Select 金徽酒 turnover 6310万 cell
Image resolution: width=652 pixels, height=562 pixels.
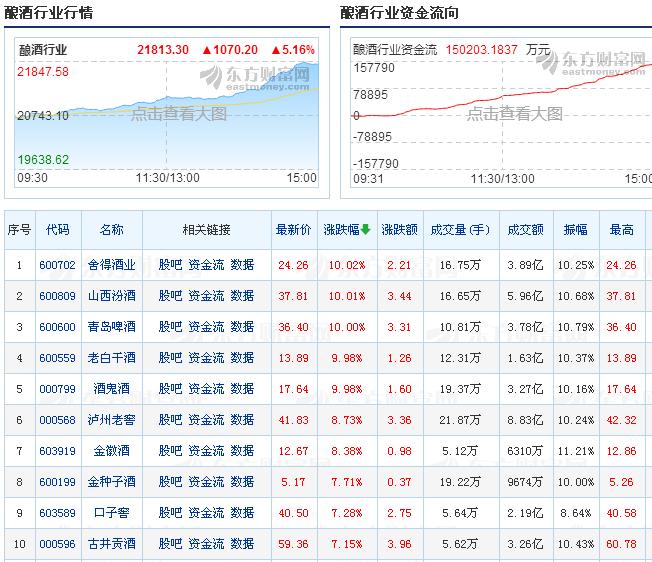point(526,451)
